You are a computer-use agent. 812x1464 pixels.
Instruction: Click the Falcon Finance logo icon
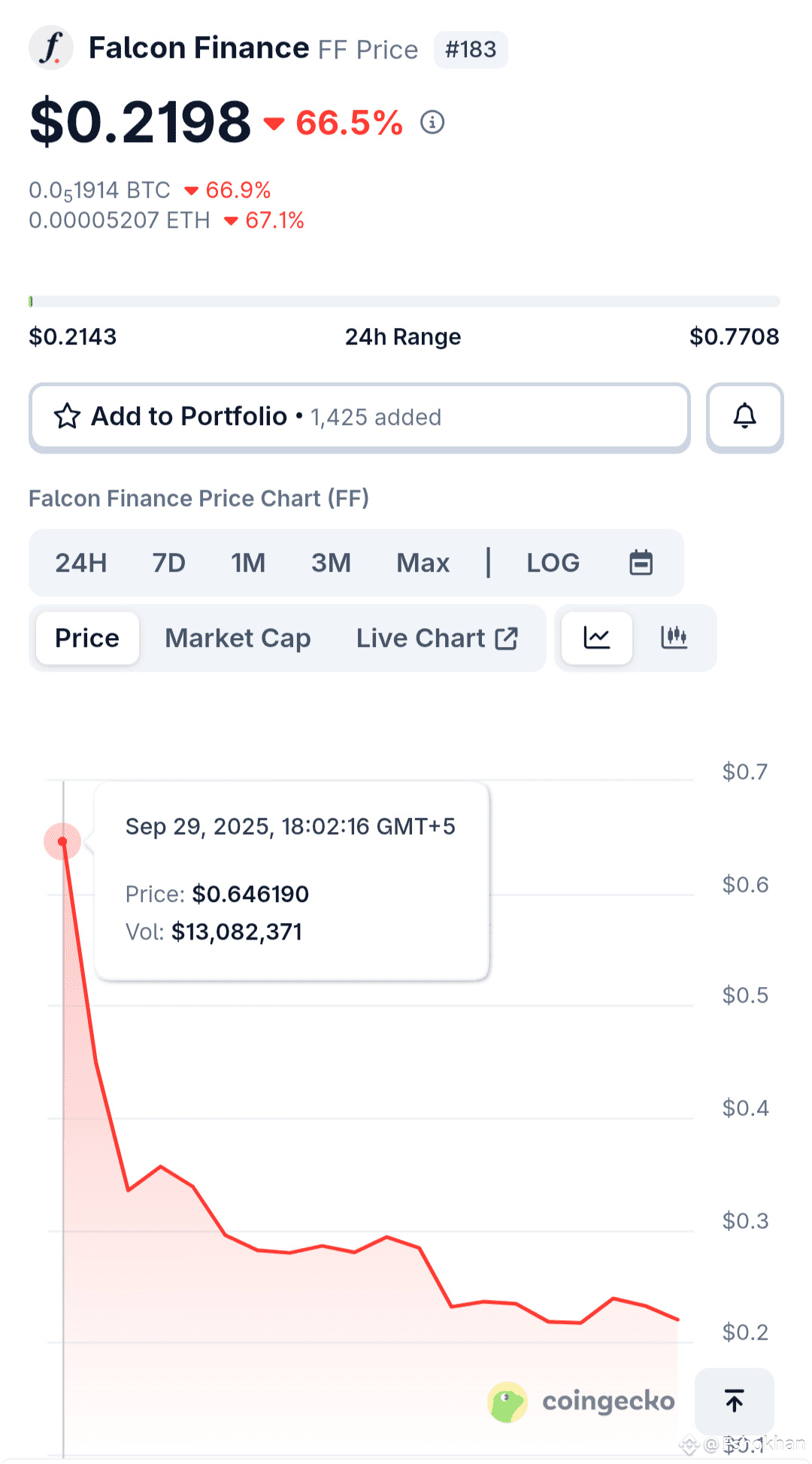click(x=50, y=48)
